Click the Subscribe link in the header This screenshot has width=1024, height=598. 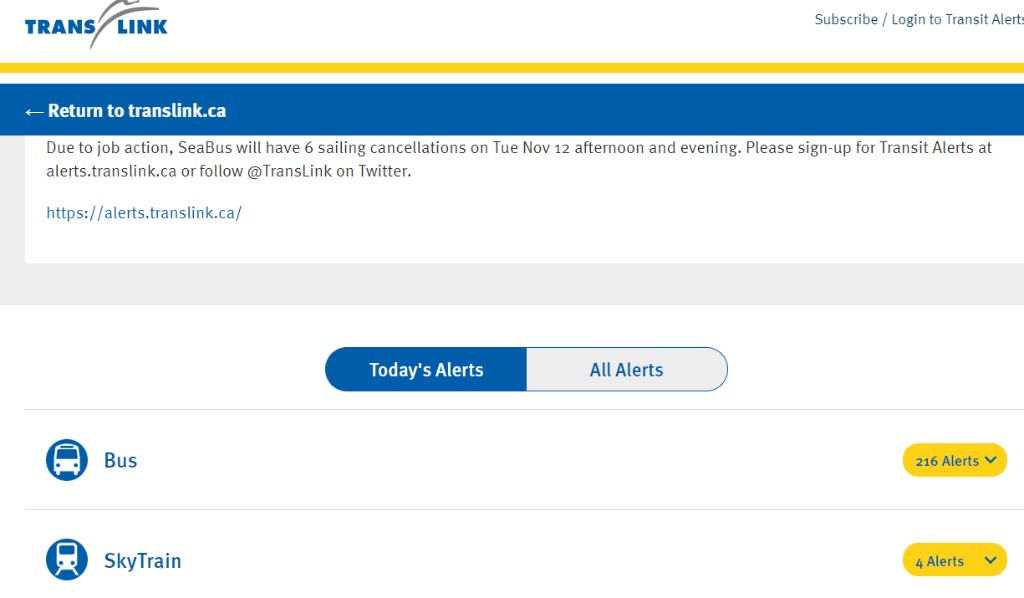point(846,20)
